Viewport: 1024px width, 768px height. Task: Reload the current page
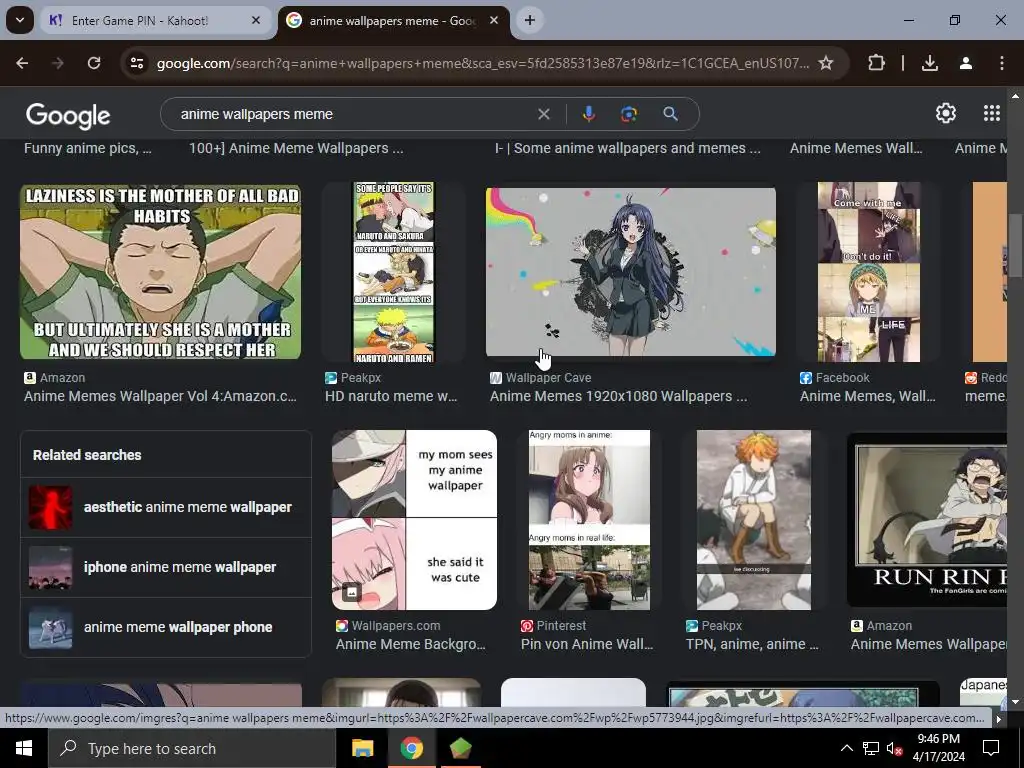click(94, 63)
